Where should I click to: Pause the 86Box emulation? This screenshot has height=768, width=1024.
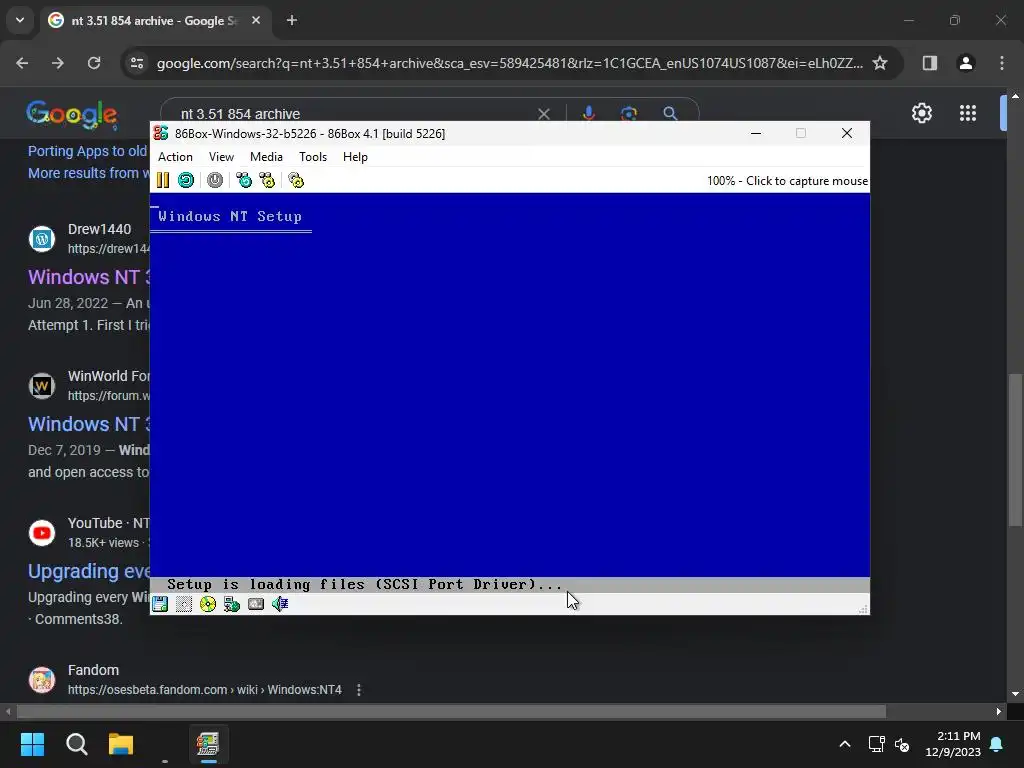[163, 180]
